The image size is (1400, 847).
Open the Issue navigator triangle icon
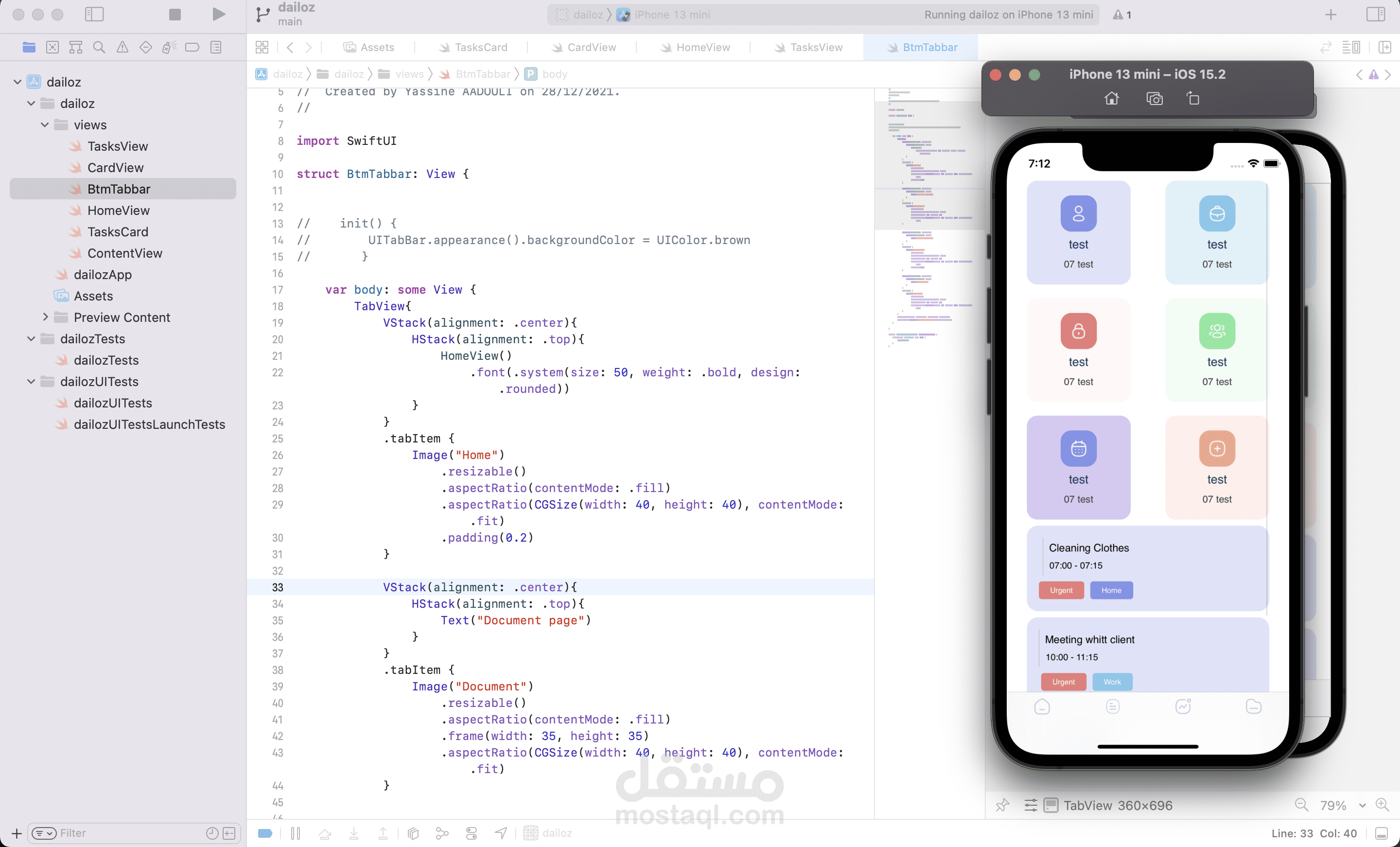[x=122, y=47]
